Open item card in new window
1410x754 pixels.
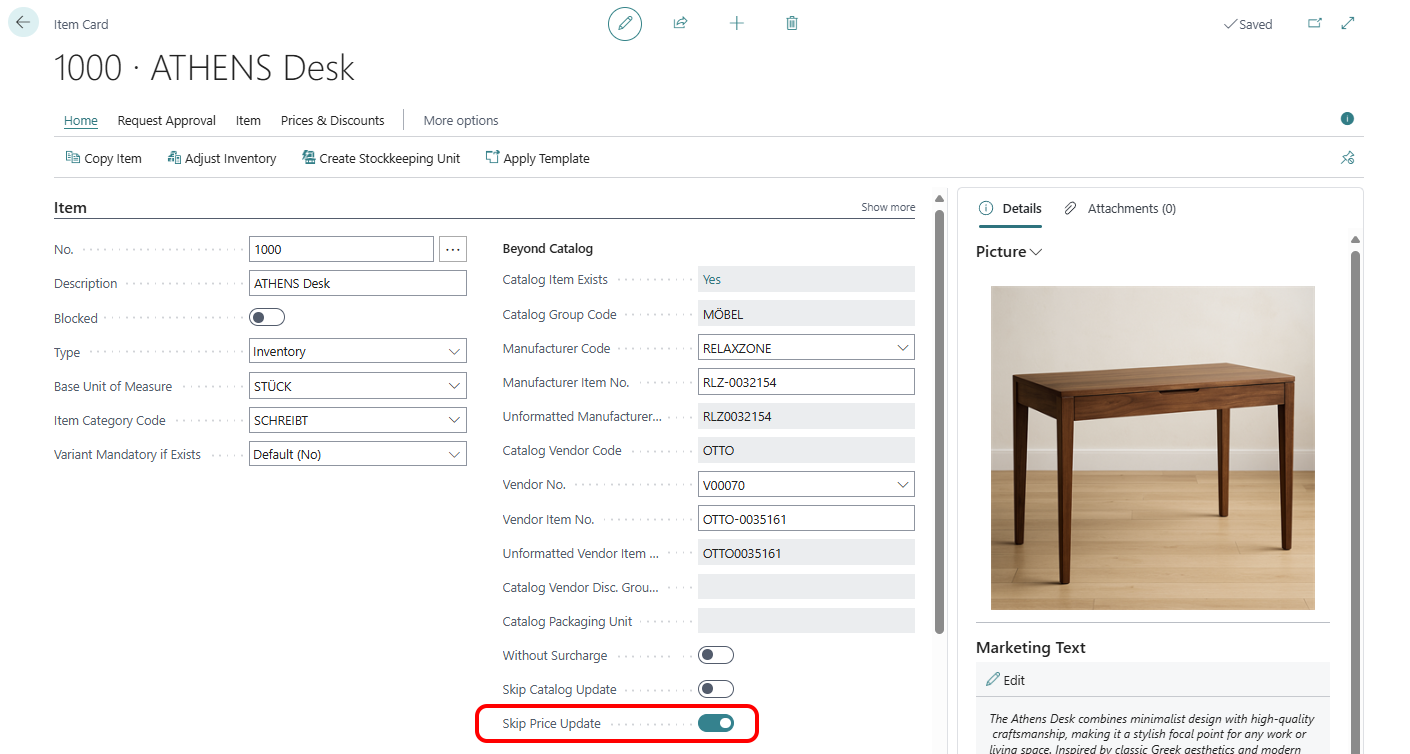coord(1315,24)
